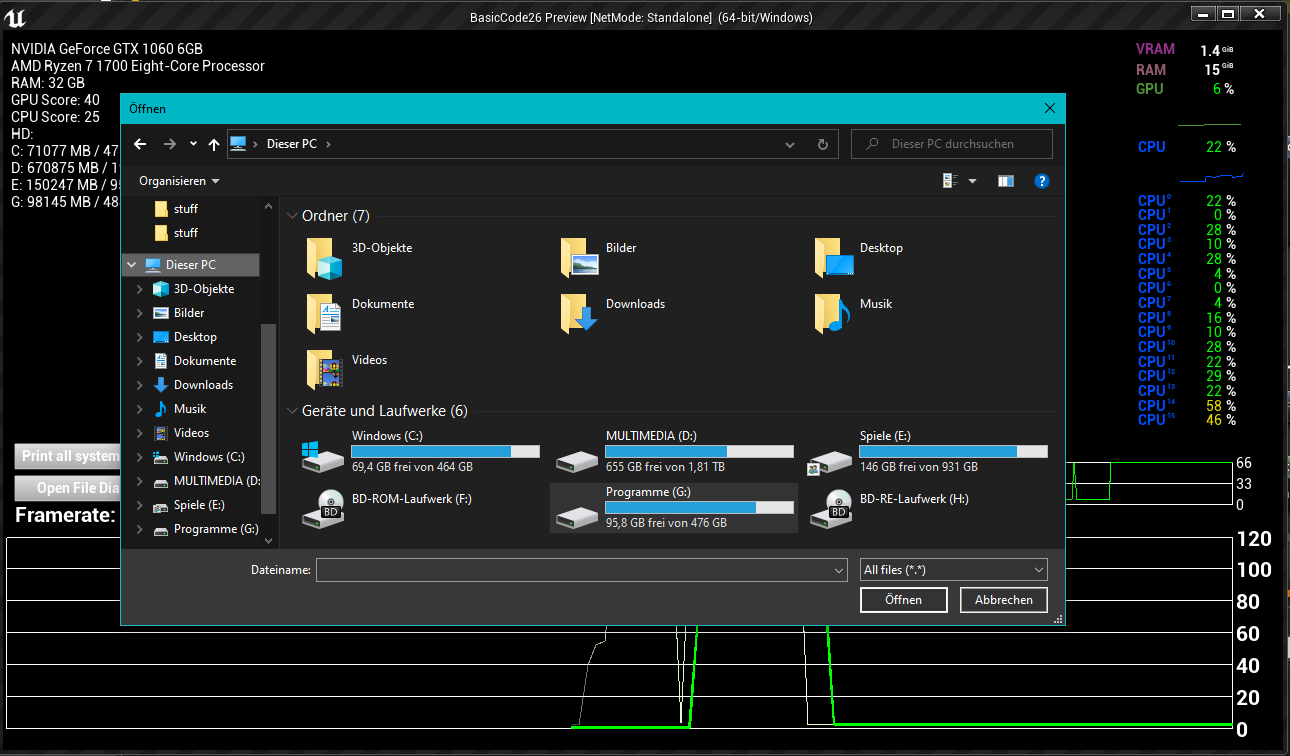Click the MULTIMEDIA (D:) storage usage bar
Screen dimensions: 1290x756
click(699, 452)
